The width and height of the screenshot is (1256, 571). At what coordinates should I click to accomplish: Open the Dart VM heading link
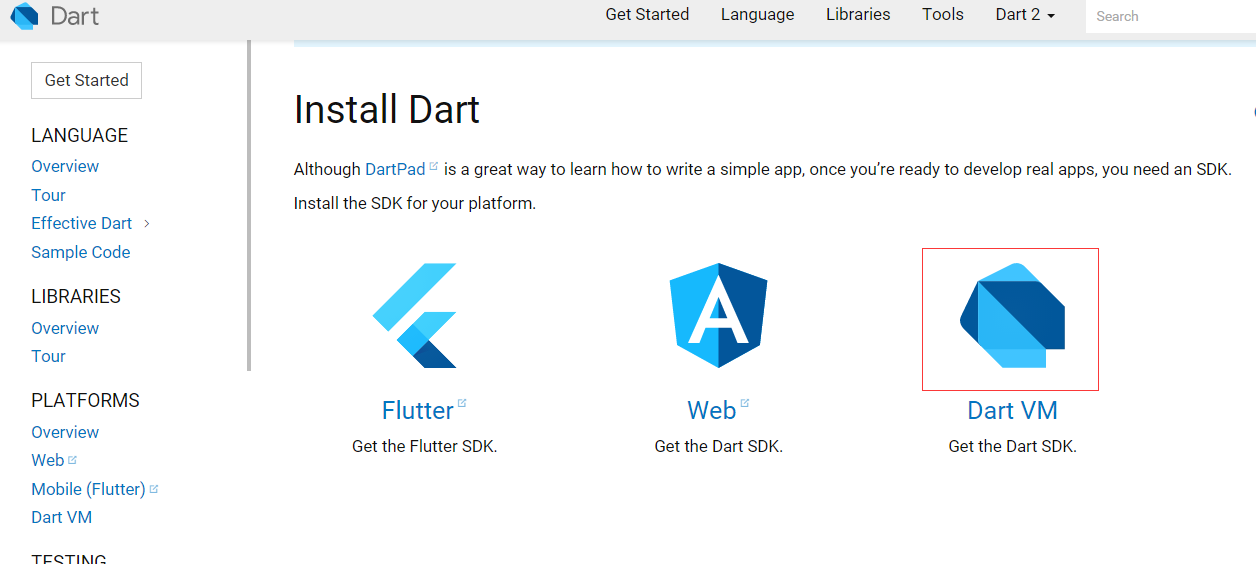(1012, 411)
